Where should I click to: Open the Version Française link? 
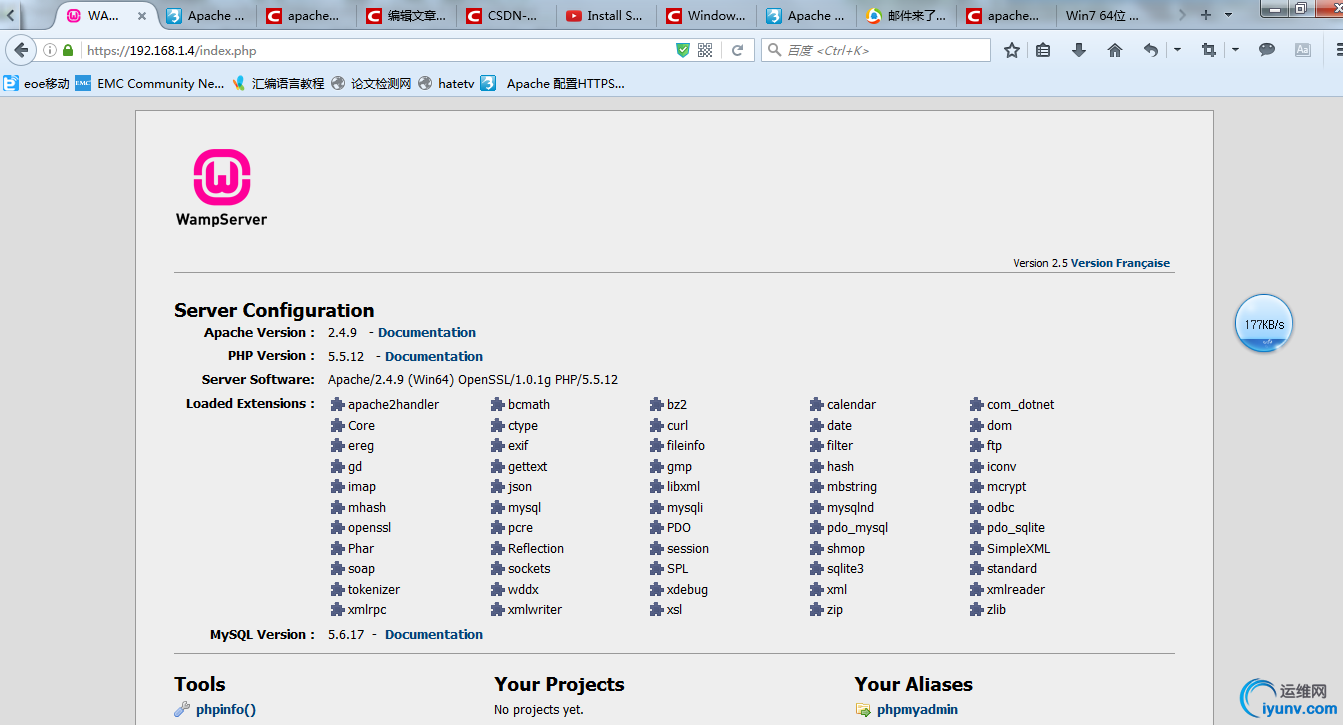coord(1120,263)
